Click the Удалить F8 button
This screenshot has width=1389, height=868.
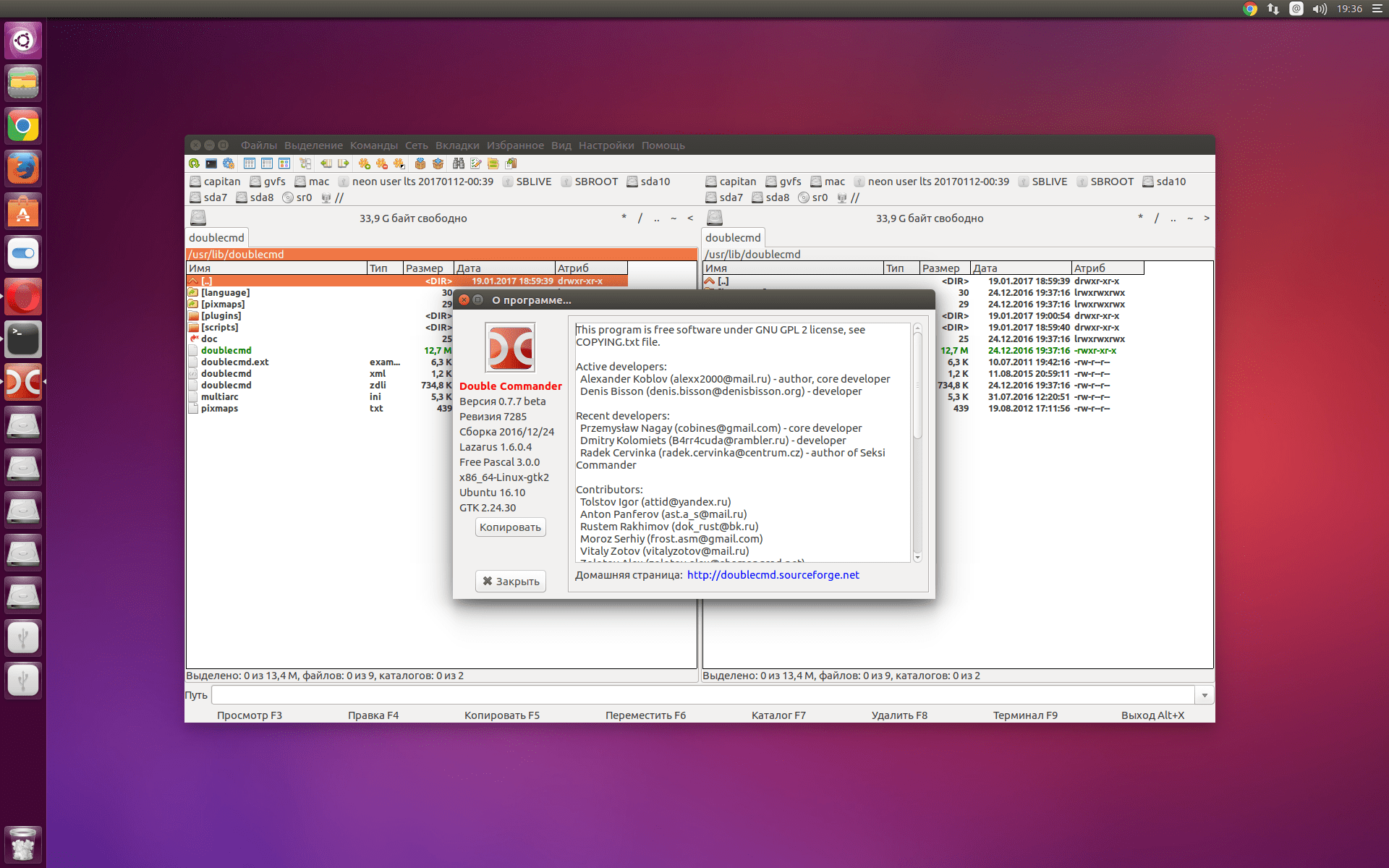tap(899, 715)
